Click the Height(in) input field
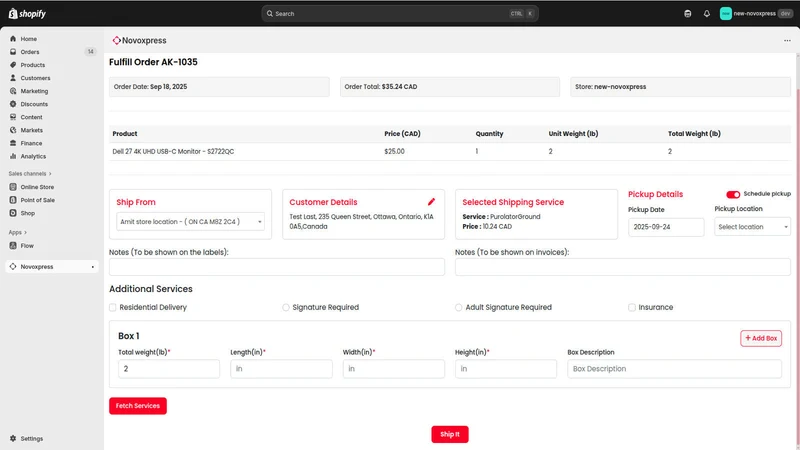Image resolution: width=800 pixels, height=450 pixels. point(506,368)
